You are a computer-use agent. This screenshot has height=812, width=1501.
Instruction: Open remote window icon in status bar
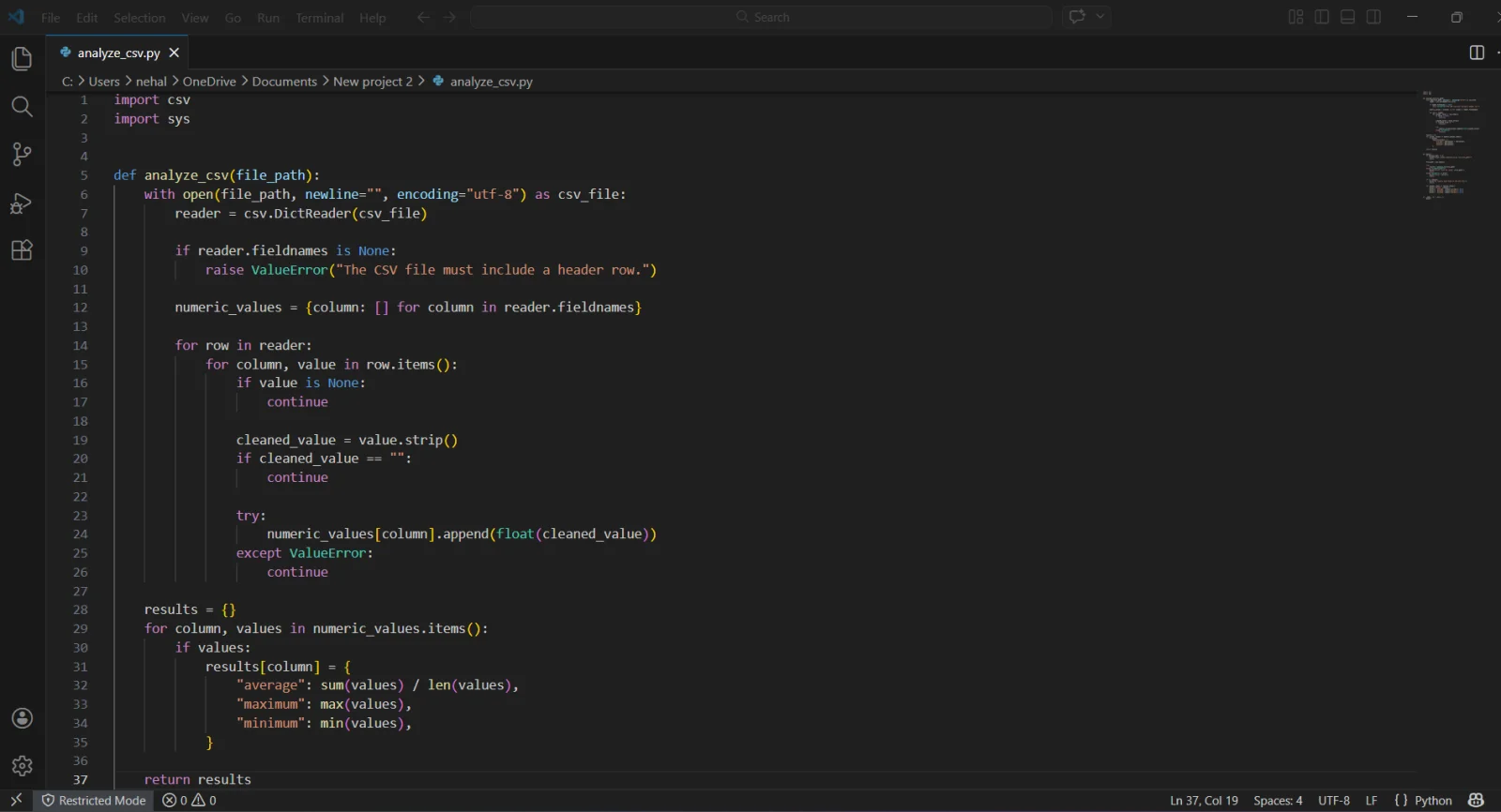[16, 800]
